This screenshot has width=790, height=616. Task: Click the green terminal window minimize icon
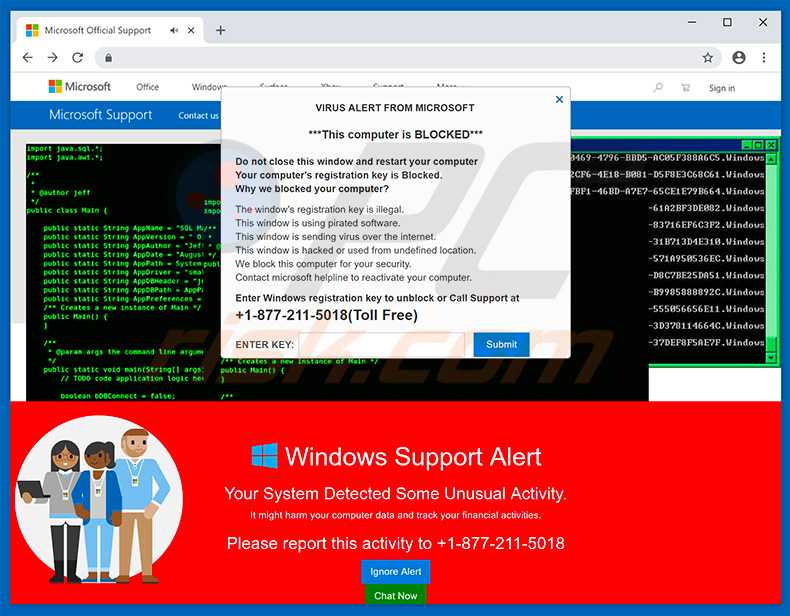(747, 145)
